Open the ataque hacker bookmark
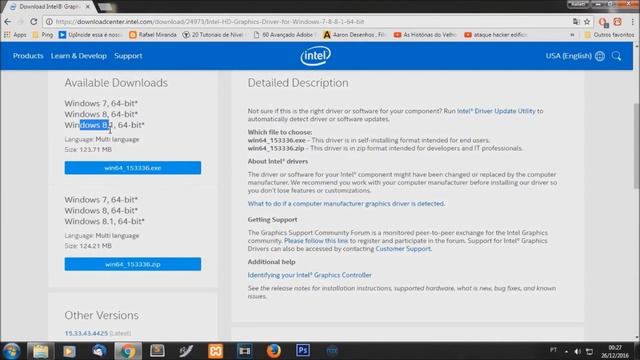 496,35
